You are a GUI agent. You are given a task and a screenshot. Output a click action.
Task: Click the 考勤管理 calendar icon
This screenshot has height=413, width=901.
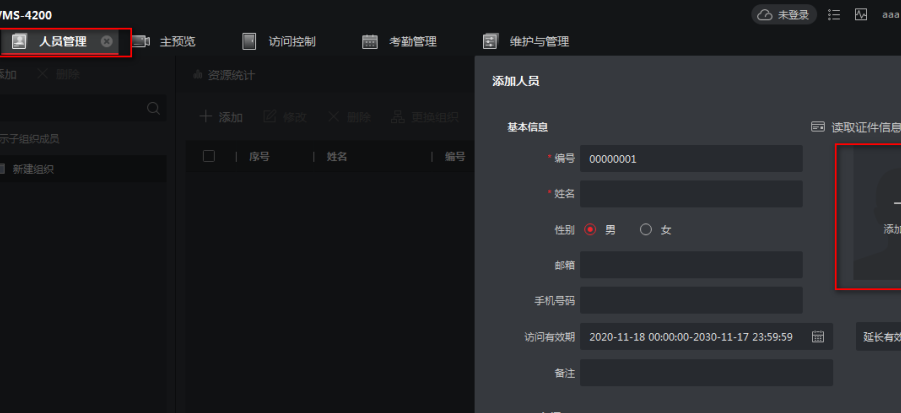pyautogui.click(x=370, y=42)
